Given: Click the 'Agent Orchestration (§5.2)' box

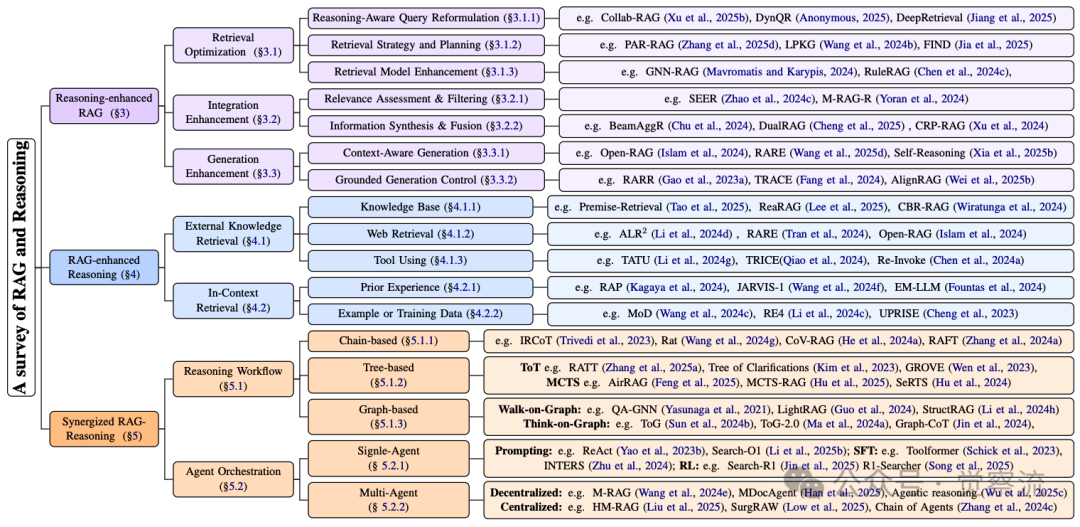Looking at the screenshot, I should click(233, 479).
